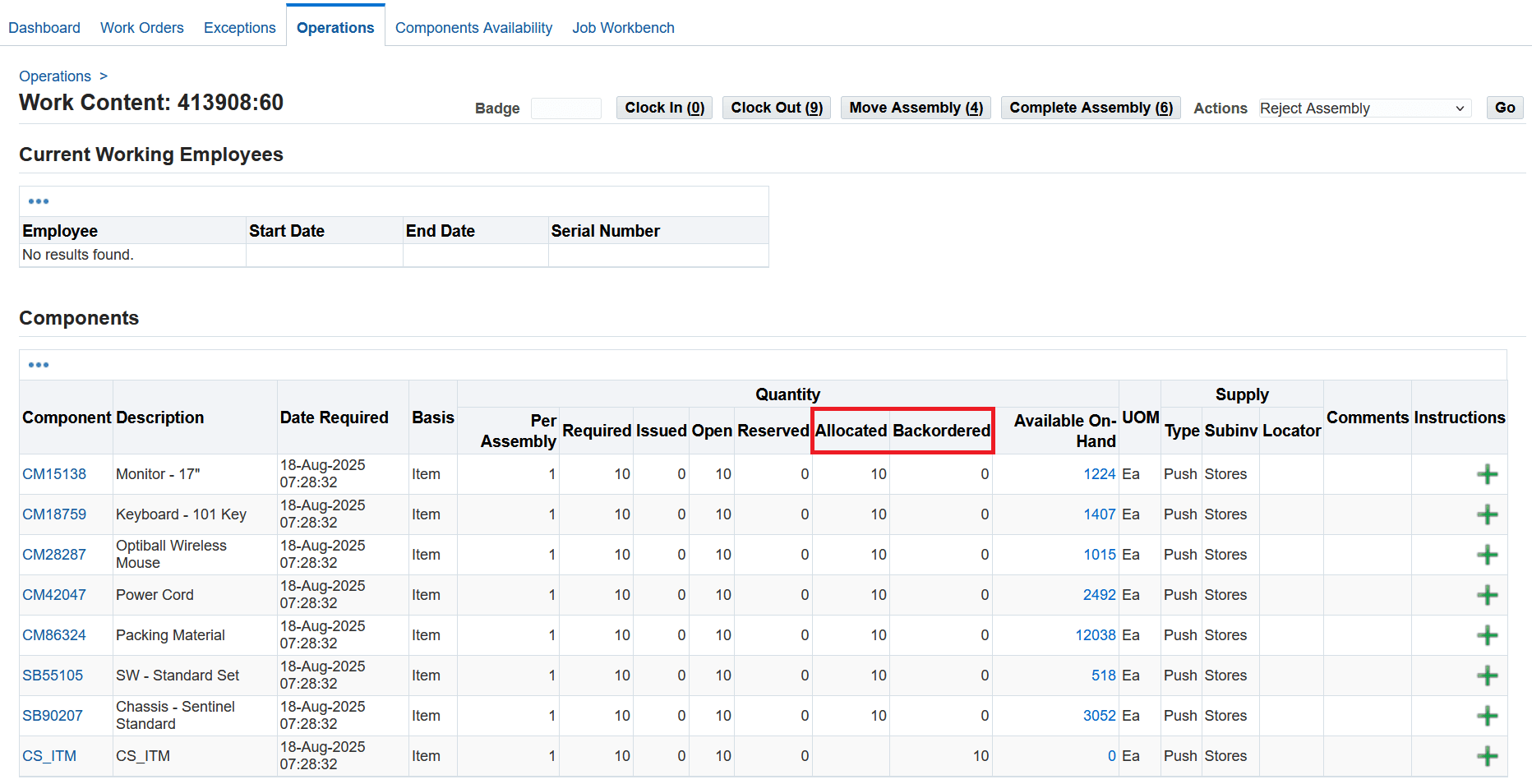Add instructions for Power Cord component
This screenshot has height=784, width=1532.
[x=1488, y=595]
